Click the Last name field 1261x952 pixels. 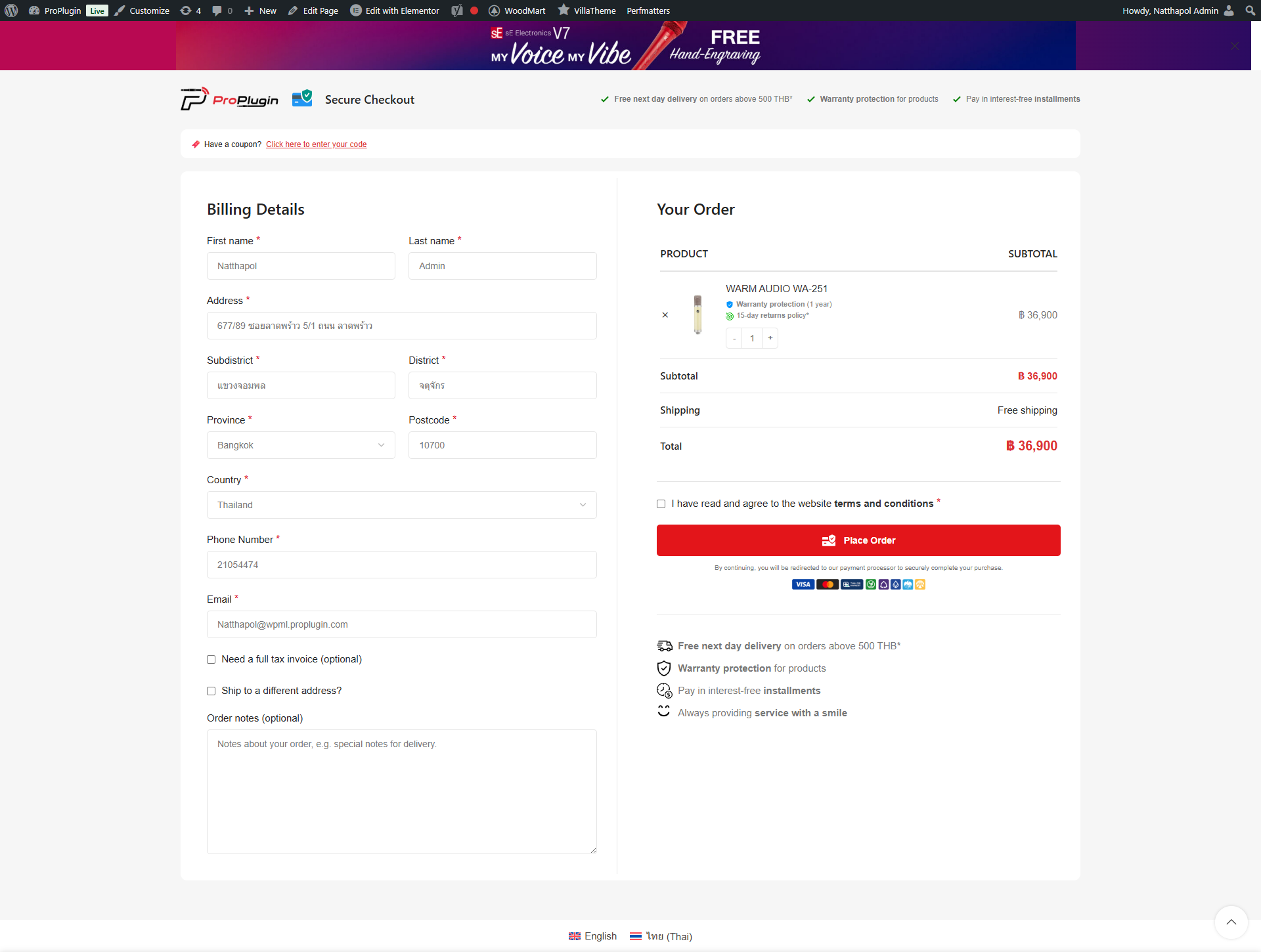(x=502, y=266)
